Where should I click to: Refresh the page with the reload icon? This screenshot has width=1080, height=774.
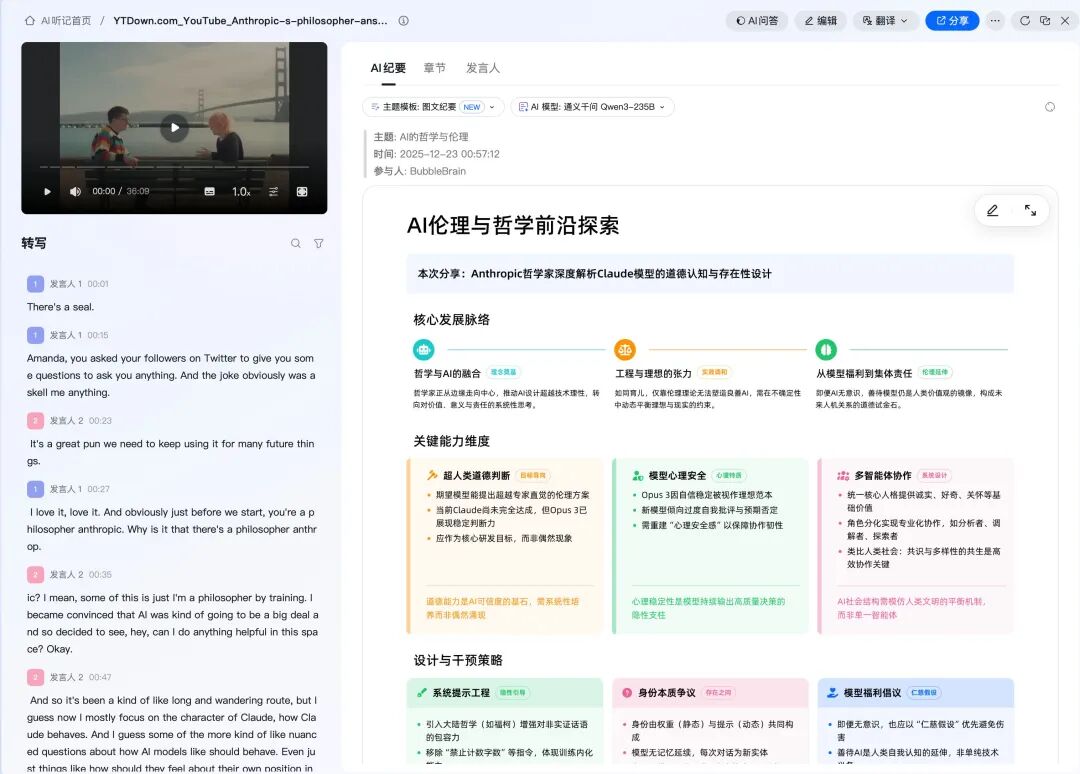[x=1025, y=21]
